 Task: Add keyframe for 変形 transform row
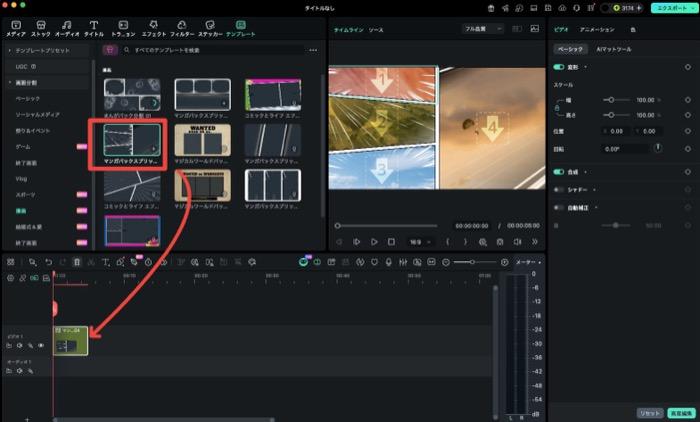coord(688,67)
